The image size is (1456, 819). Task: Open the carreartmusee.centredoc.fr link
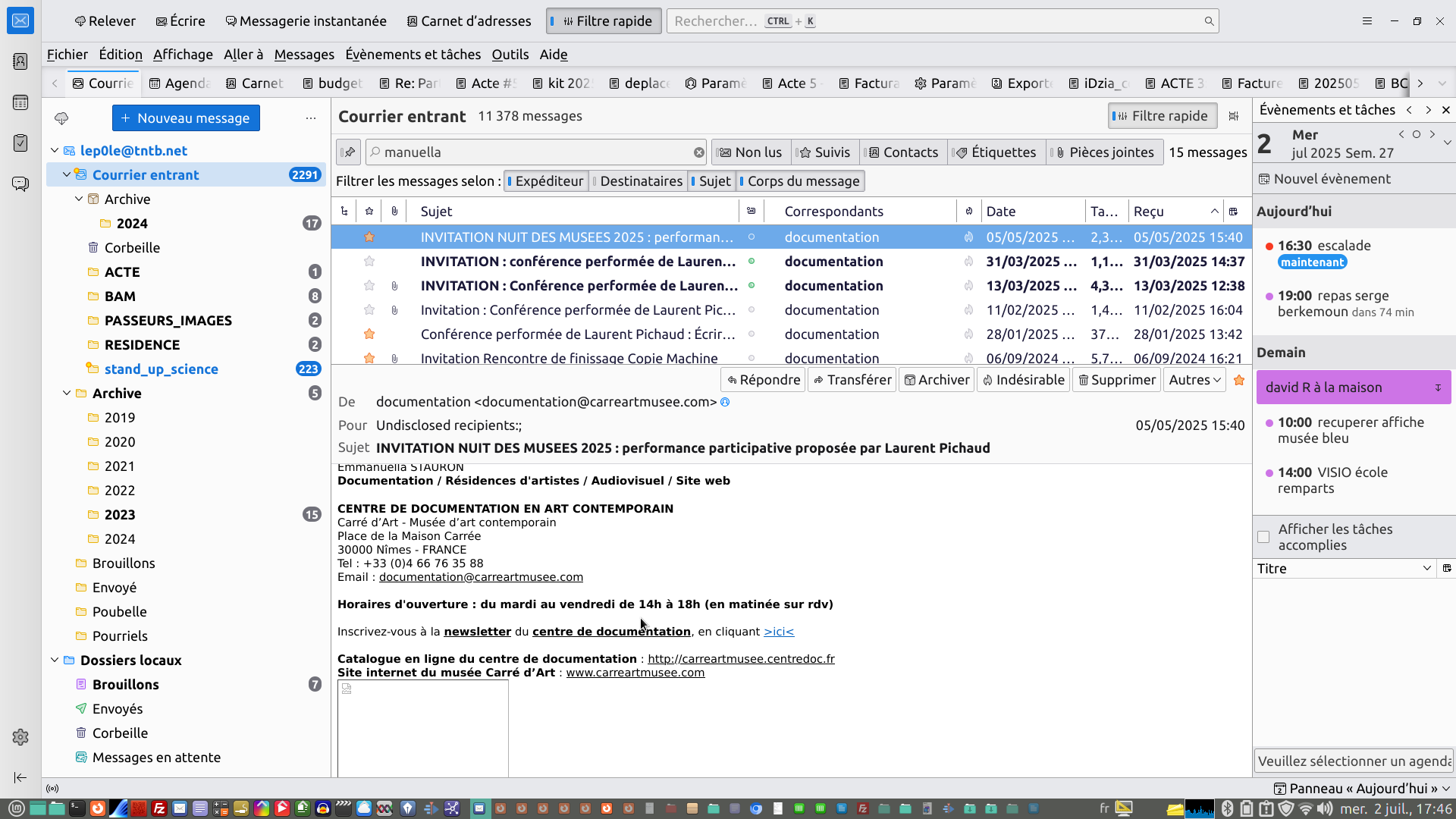741,659
